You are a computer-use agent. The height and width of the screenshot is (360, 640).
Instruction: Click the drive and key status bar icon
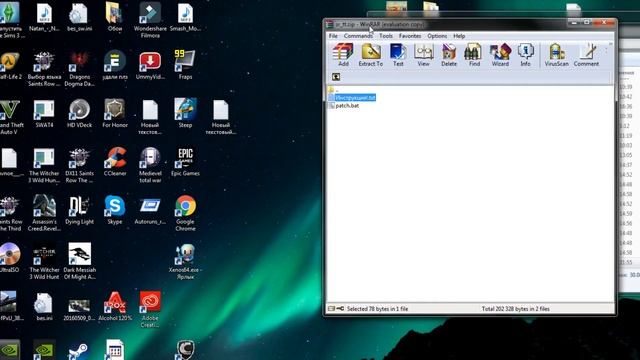coord(336,309)
